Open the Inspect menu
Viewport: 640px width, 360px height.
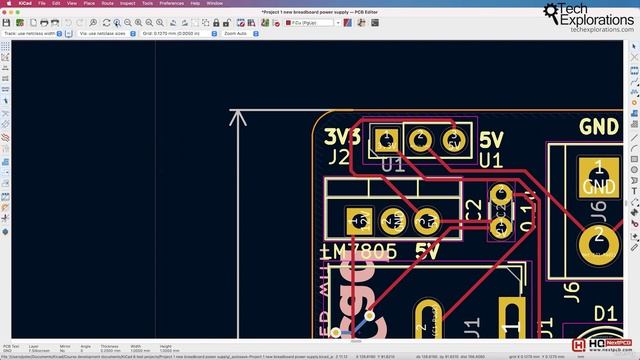click(x=127, y=3)
